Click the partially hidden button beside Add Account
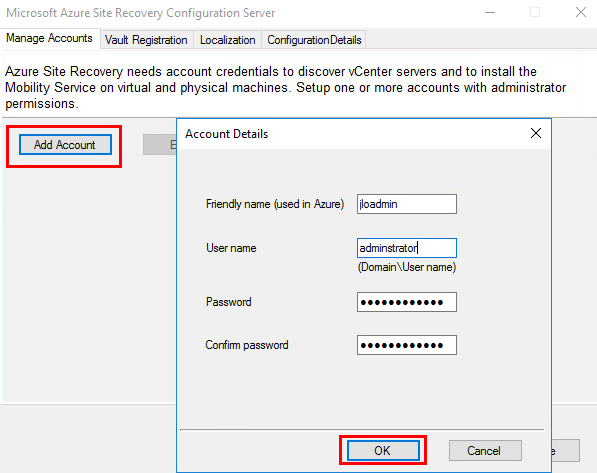The width and height of the screenshot is (597, 473). 160,145
